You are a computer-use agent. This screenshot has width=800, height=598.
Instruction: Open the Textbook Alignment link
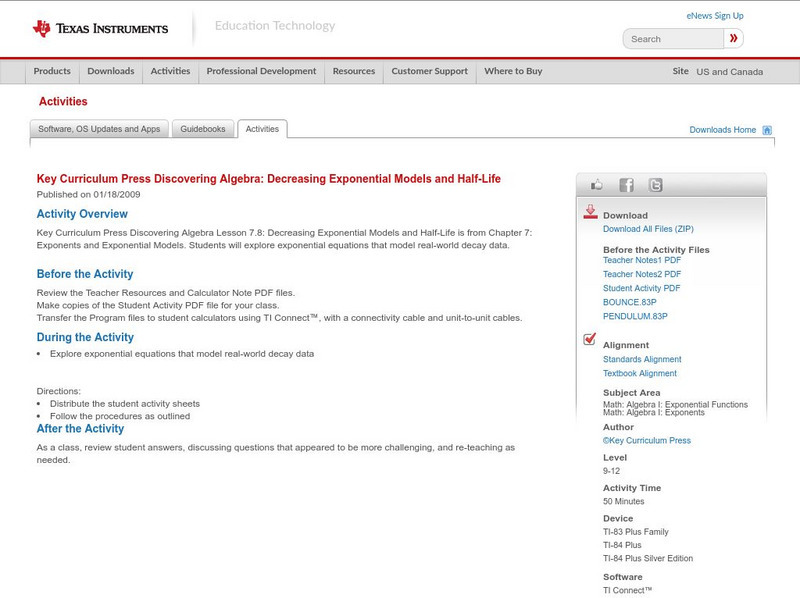point(640,373)
